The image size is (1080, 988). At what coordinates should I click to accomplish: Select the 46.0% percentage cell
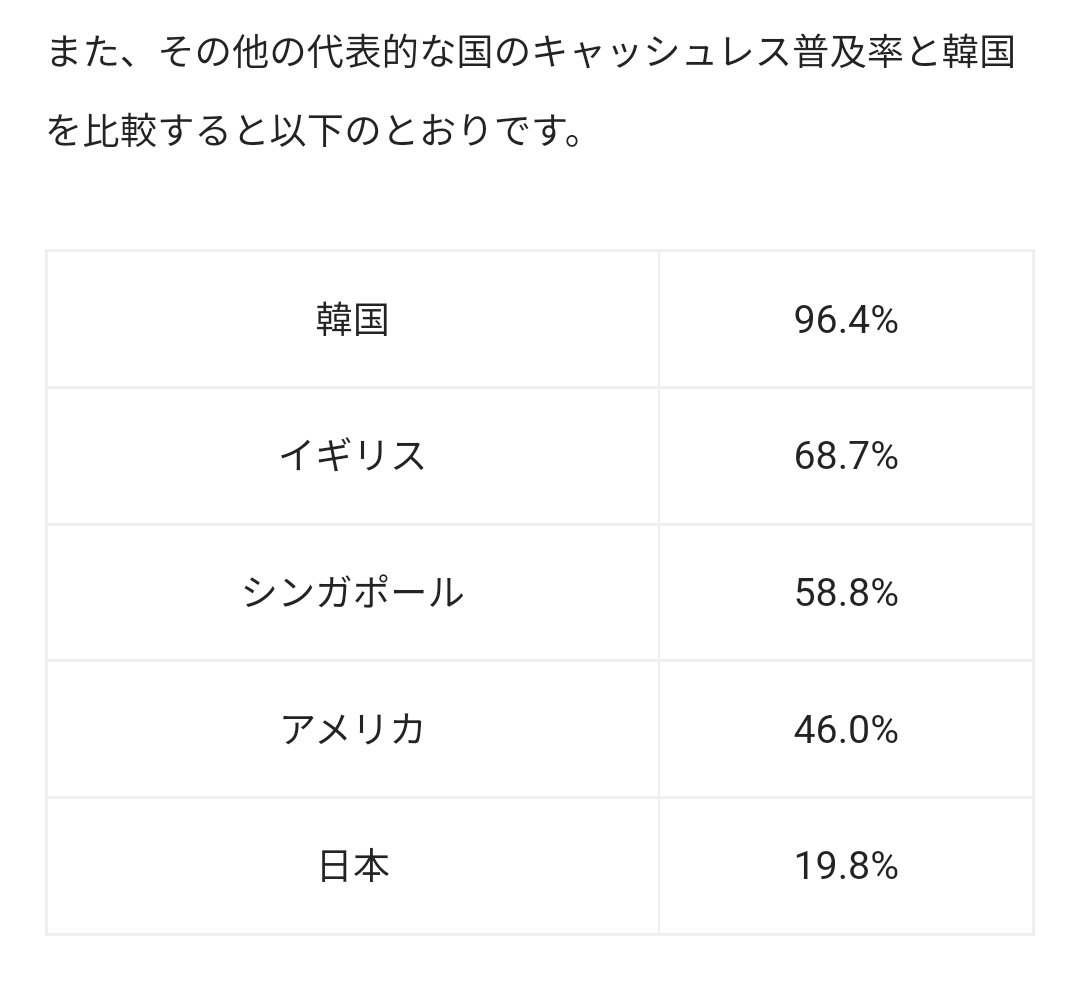[846, 729]
